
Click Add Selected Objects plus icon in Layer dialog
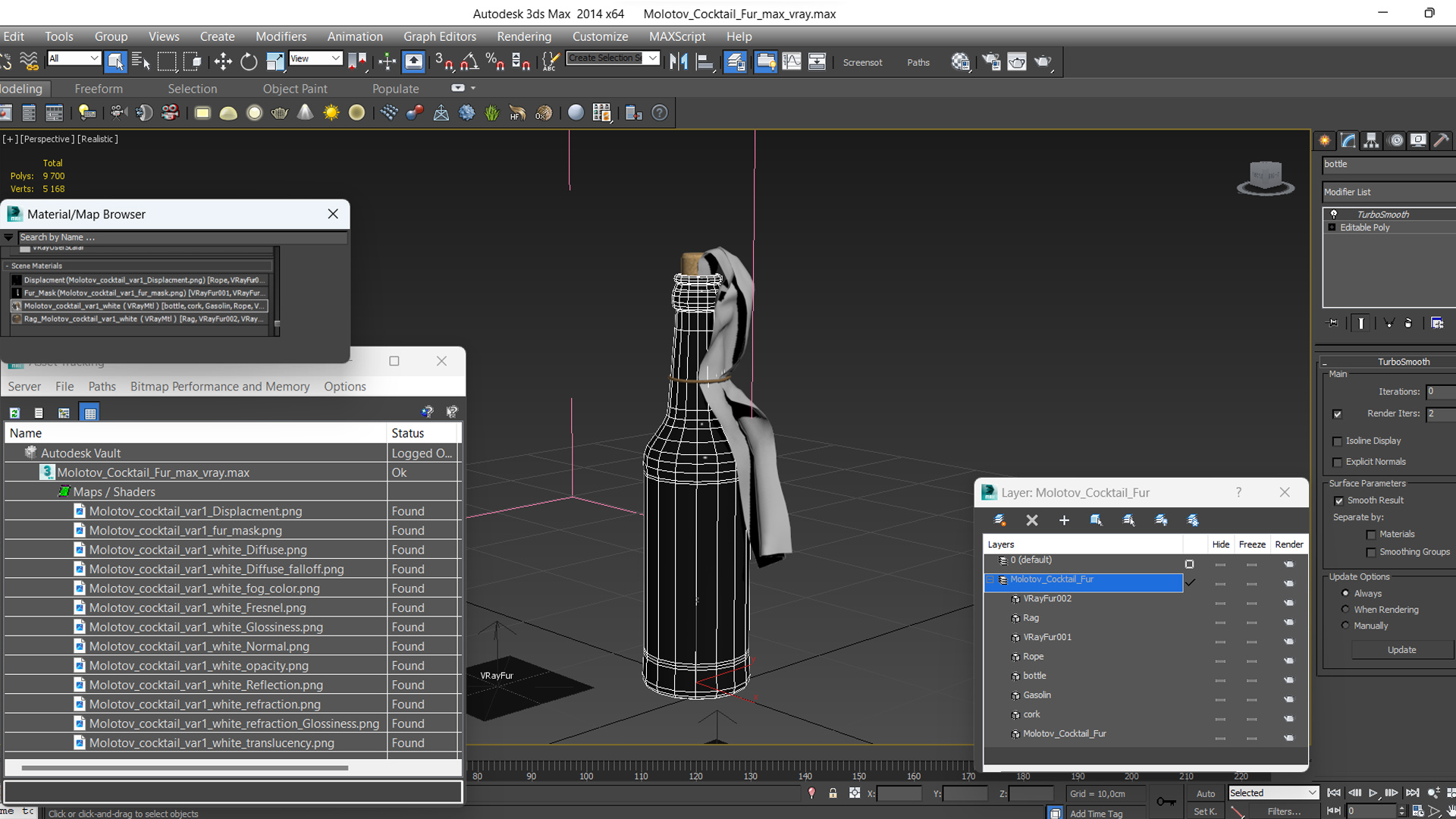tap(1064, 520)
